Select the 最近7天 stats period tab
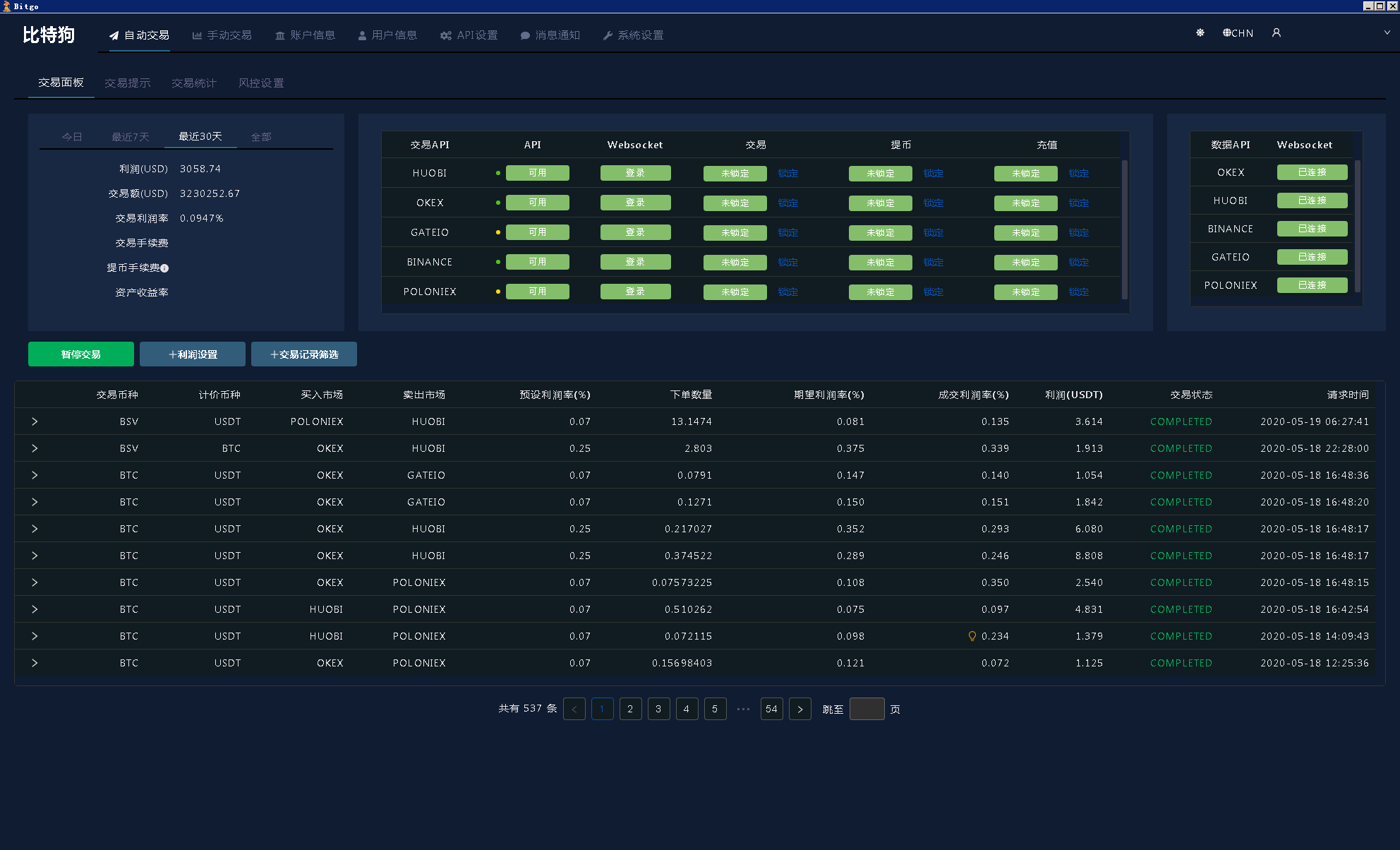 [x=131, y=137]
